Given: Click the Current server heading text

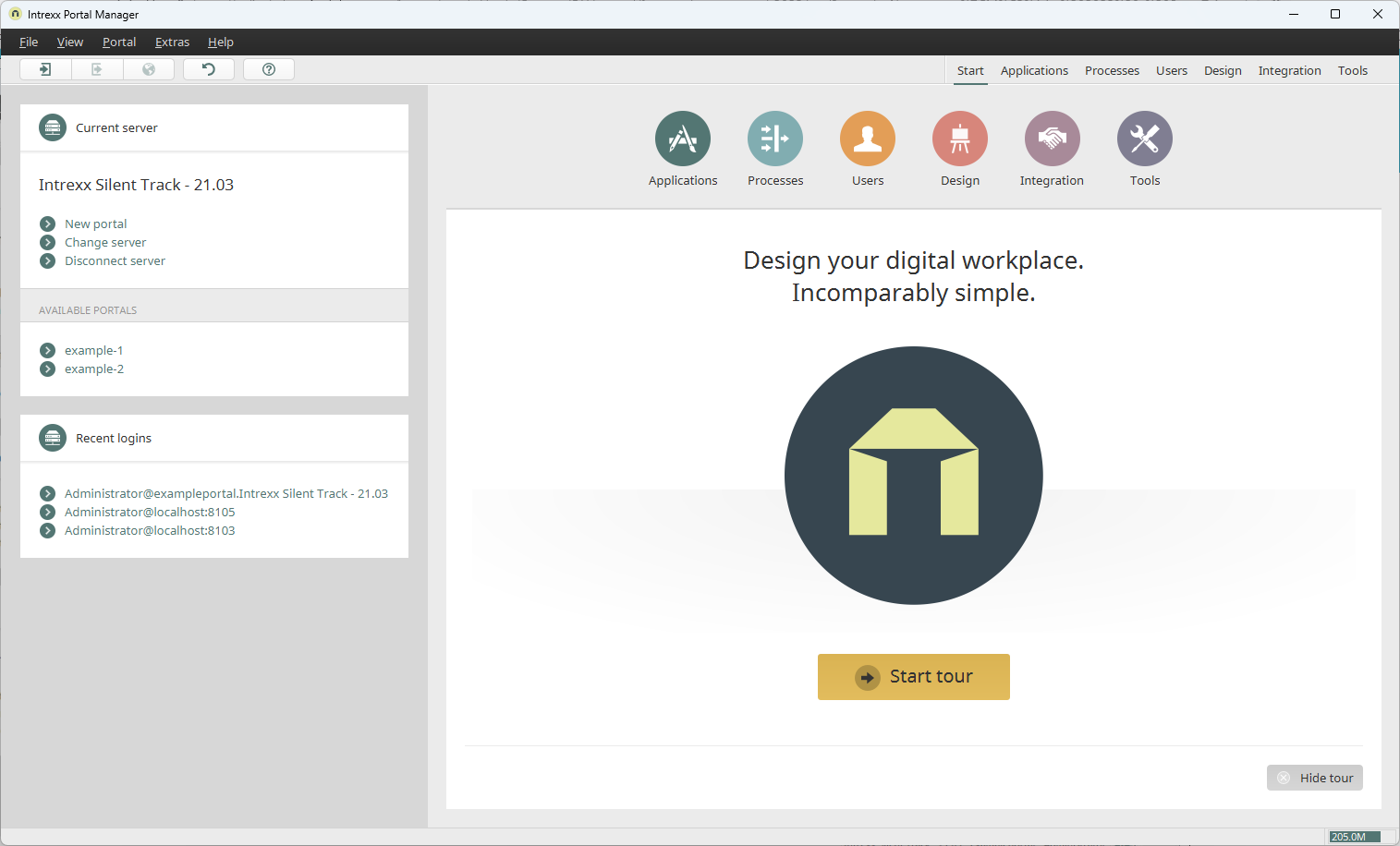Looking at the screenshot, I should tap(116, 127).
